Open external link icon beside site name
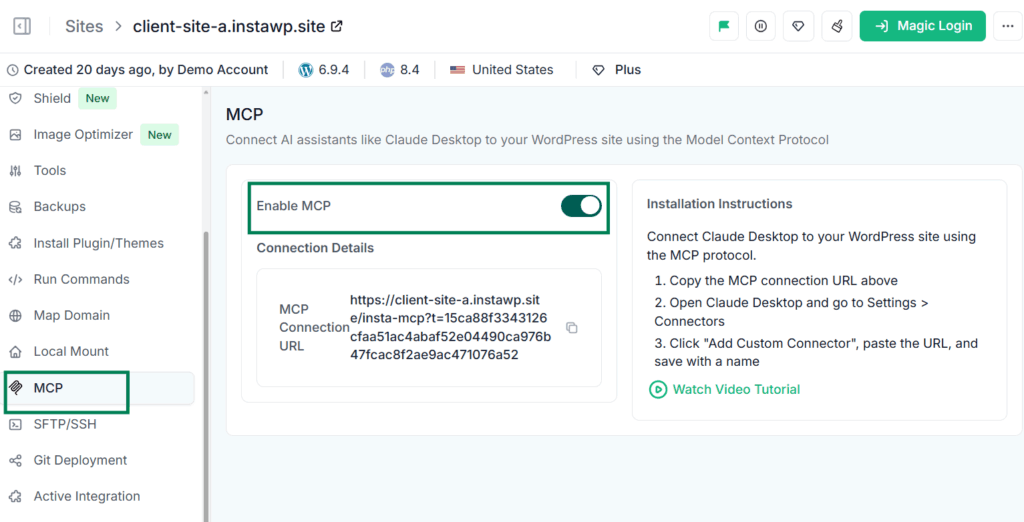Viewport: 1024px width, 522px height. point(337,26)
